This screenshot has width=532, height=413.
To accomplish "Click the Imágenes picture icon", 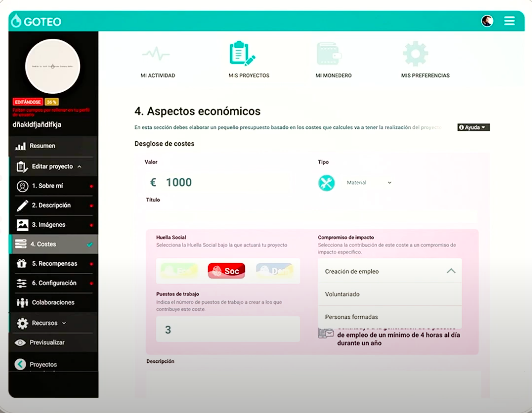I will (22, 225).
